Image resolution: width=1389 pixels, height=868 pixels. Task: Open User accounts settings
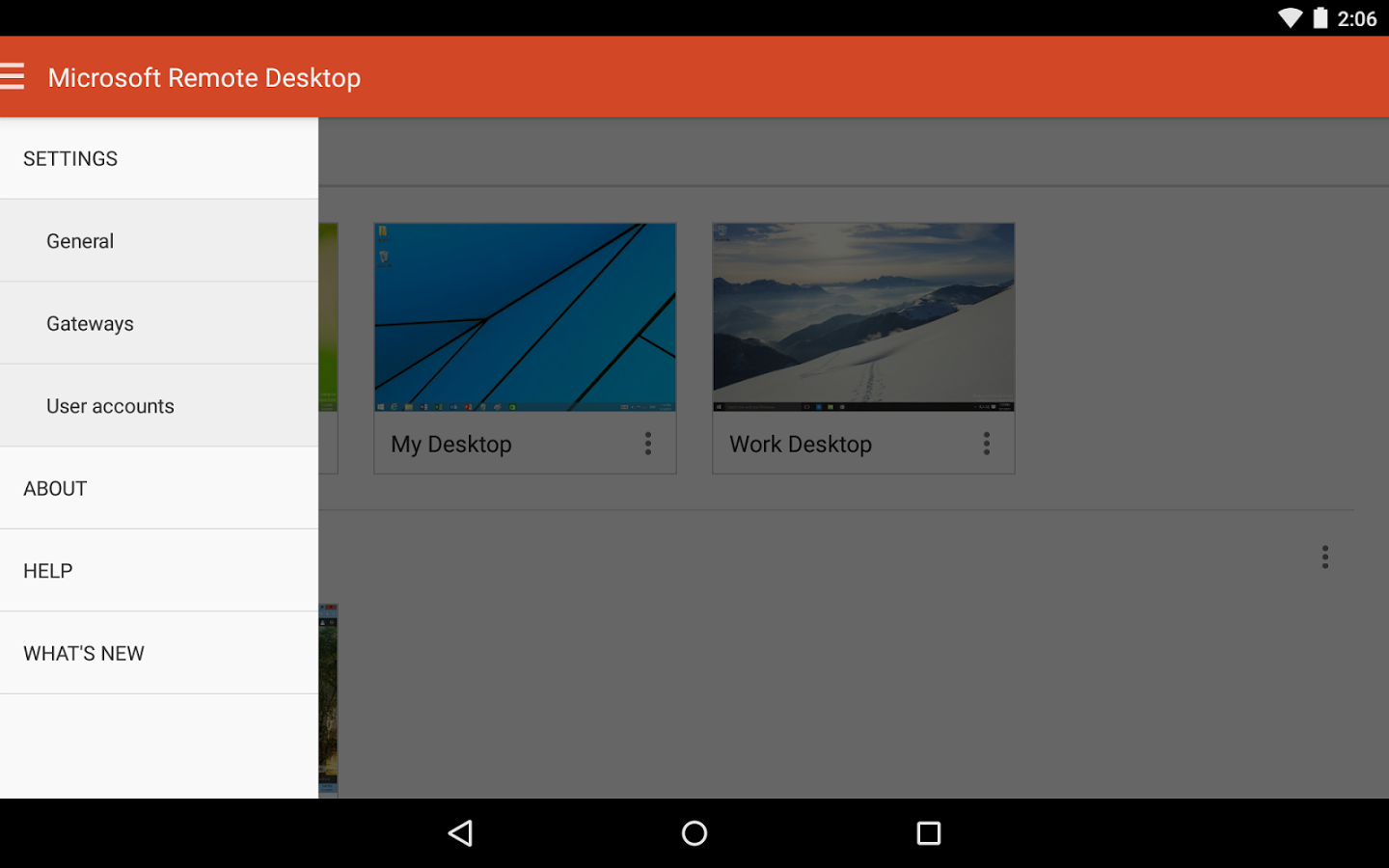tap(110, 405)
